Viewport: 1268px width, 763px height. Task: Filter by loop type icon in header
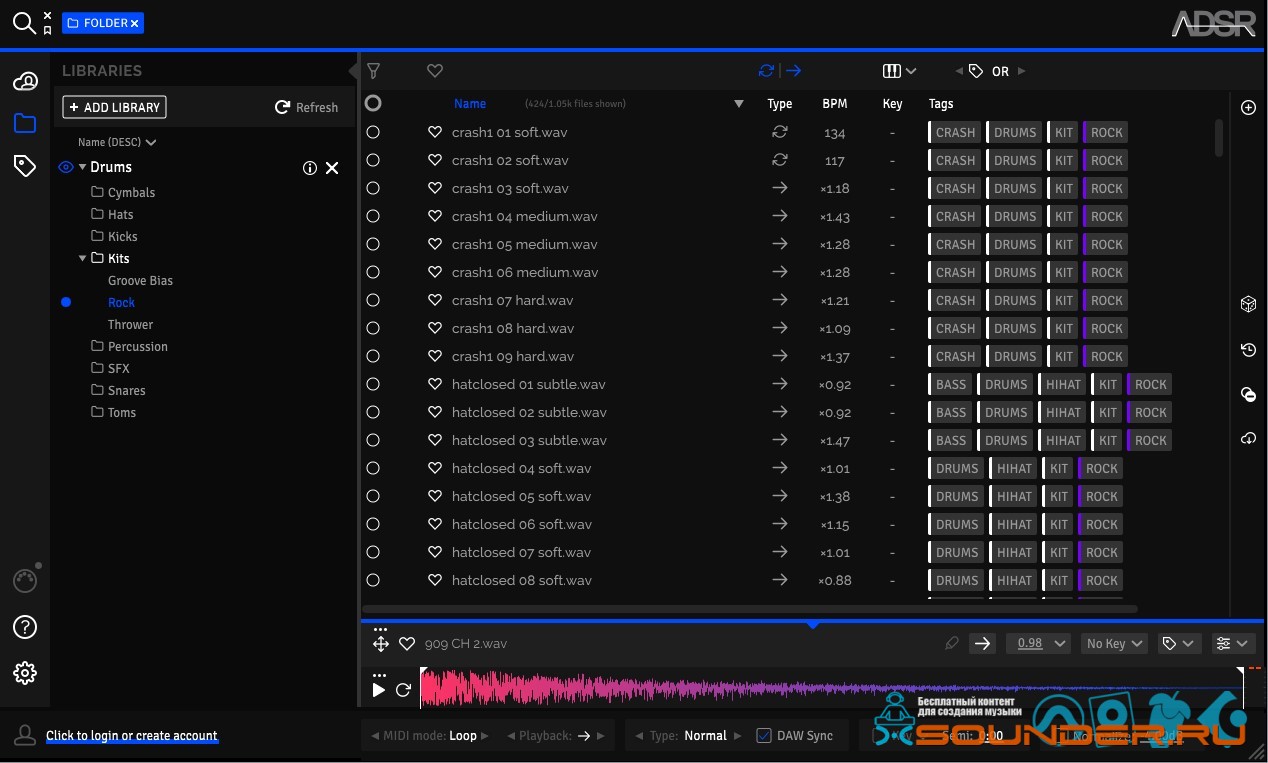(x=767, y=71)
